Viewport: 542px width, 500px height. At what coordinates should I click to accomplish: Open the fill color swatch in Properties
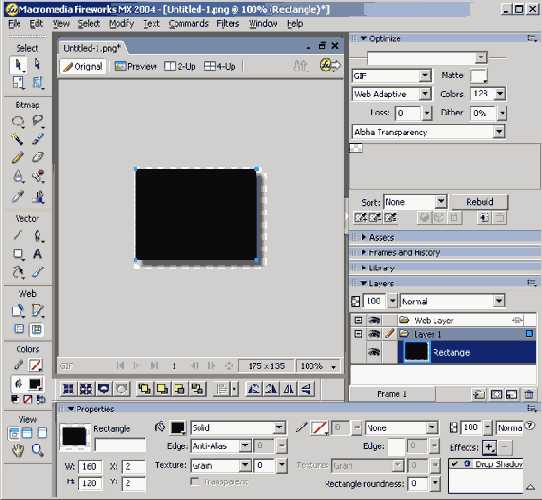click(178, 428)
